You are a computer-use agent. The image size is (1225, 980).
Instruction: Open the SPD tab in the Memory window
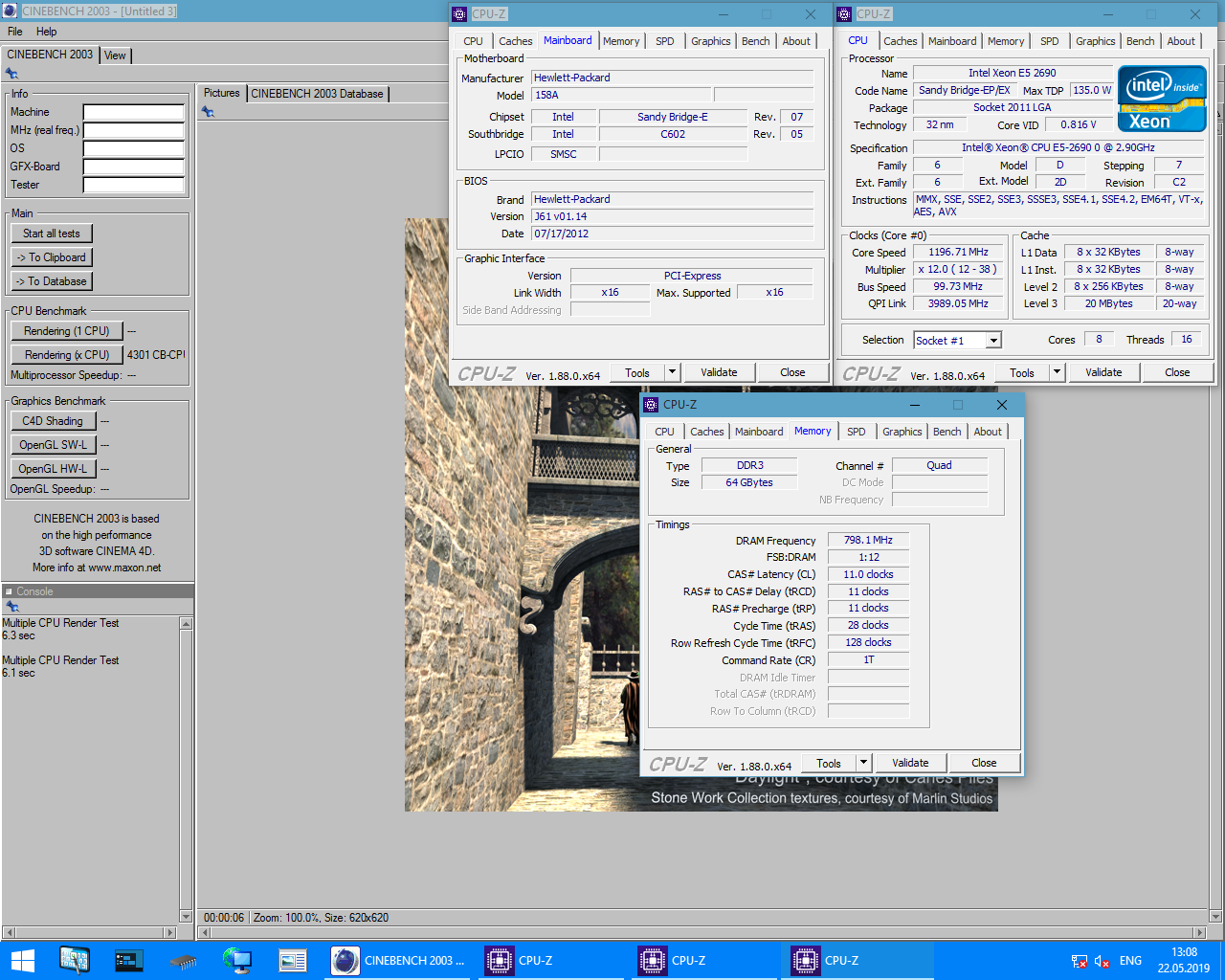(857, 432)
